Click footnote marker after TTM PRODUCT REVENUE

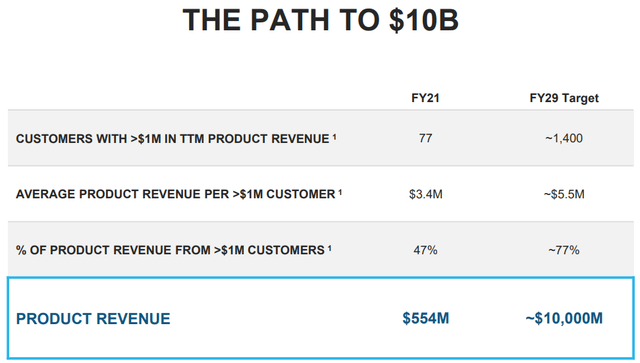pos(334,137)
